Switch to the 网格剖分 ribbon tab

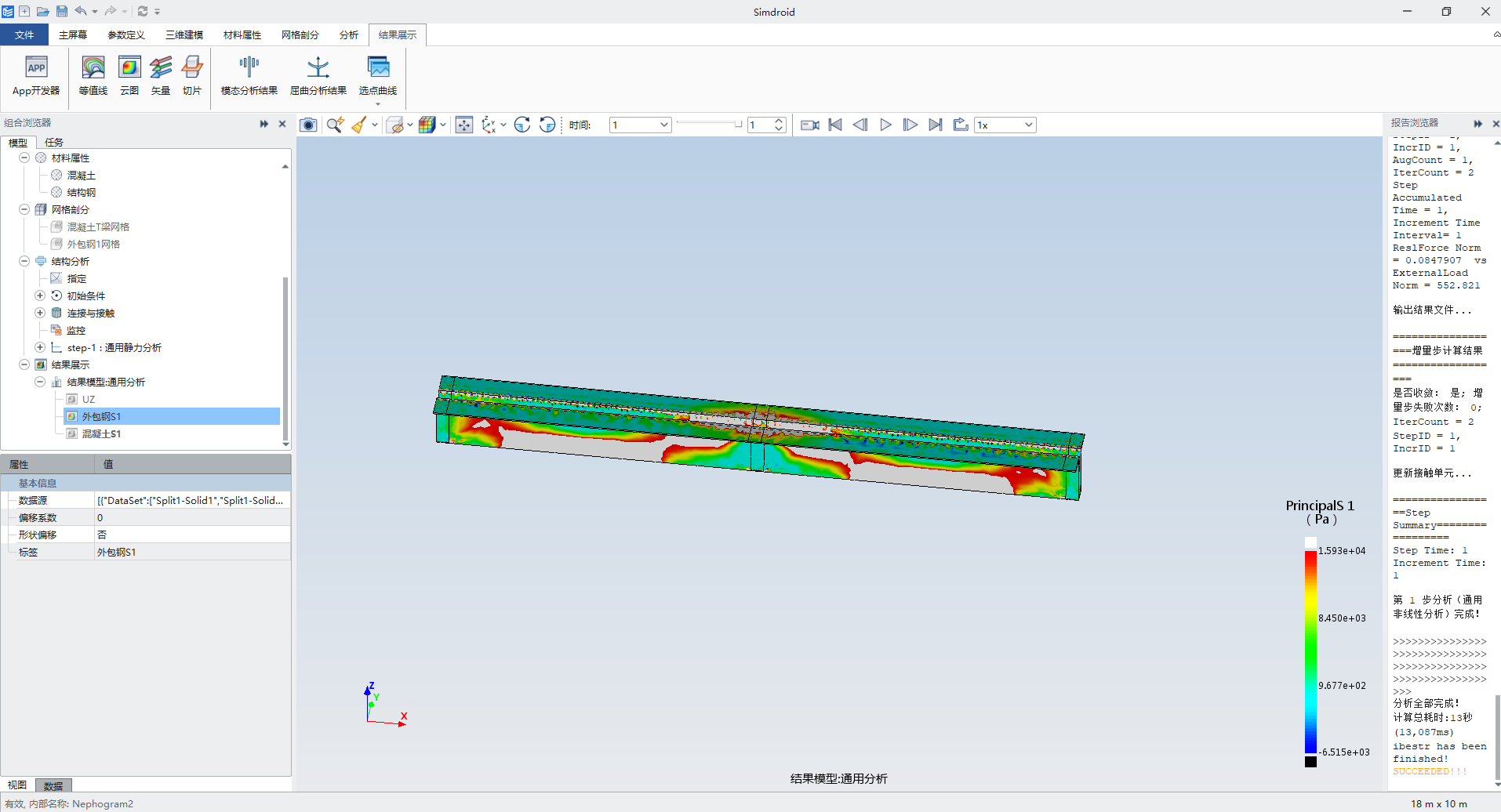coord(300,34)
